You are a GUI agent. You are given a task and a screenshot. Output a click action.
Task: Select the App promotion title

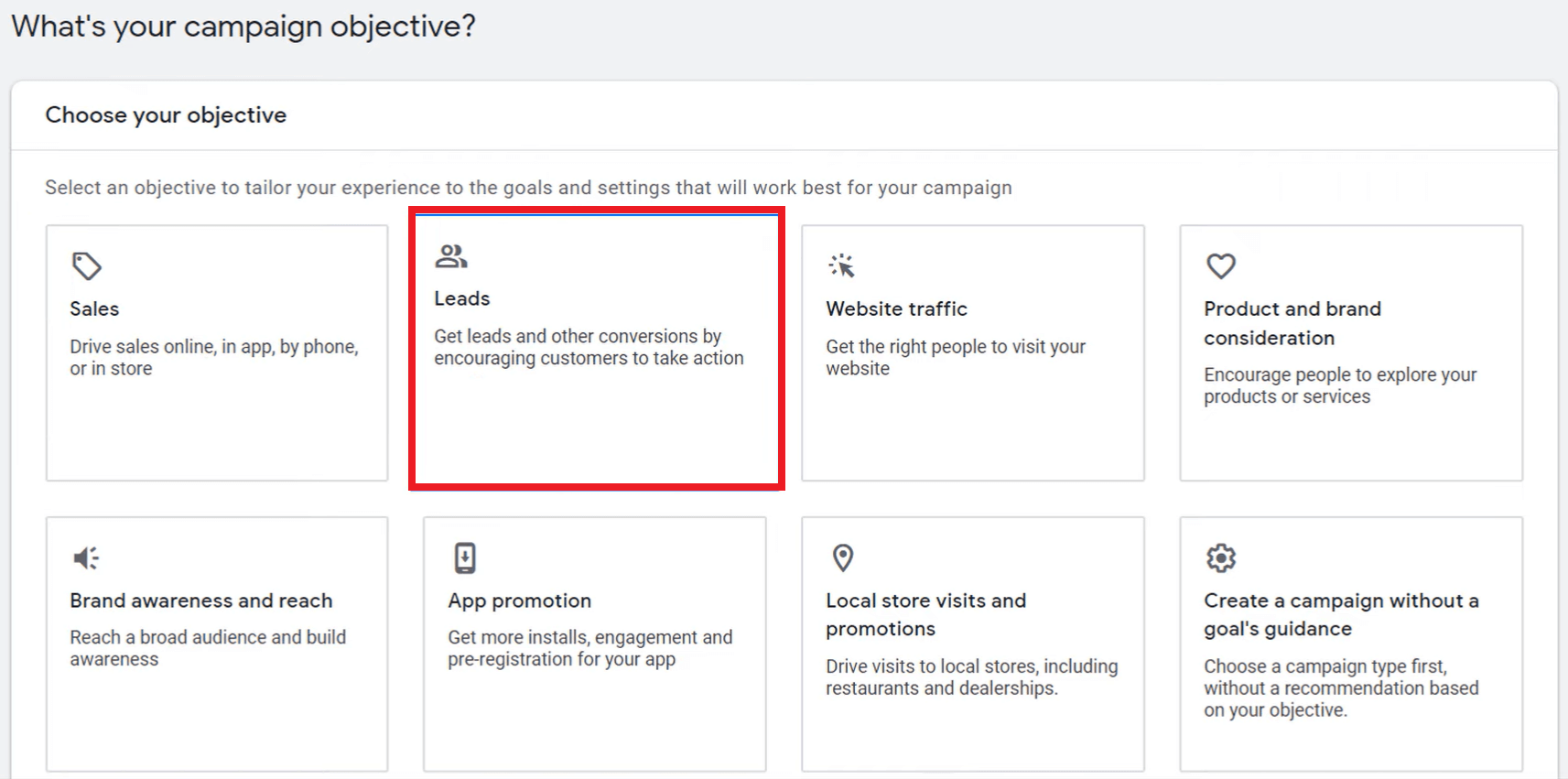[519, 601]
